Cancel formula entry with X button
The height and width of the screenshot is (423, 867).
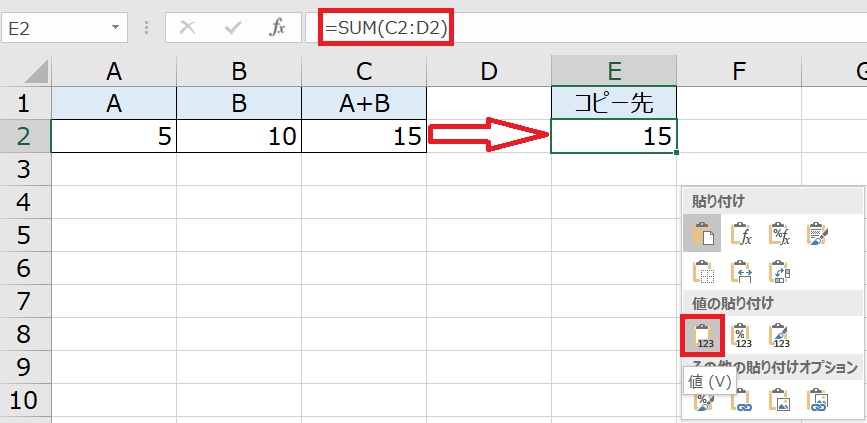pos(188,28)
